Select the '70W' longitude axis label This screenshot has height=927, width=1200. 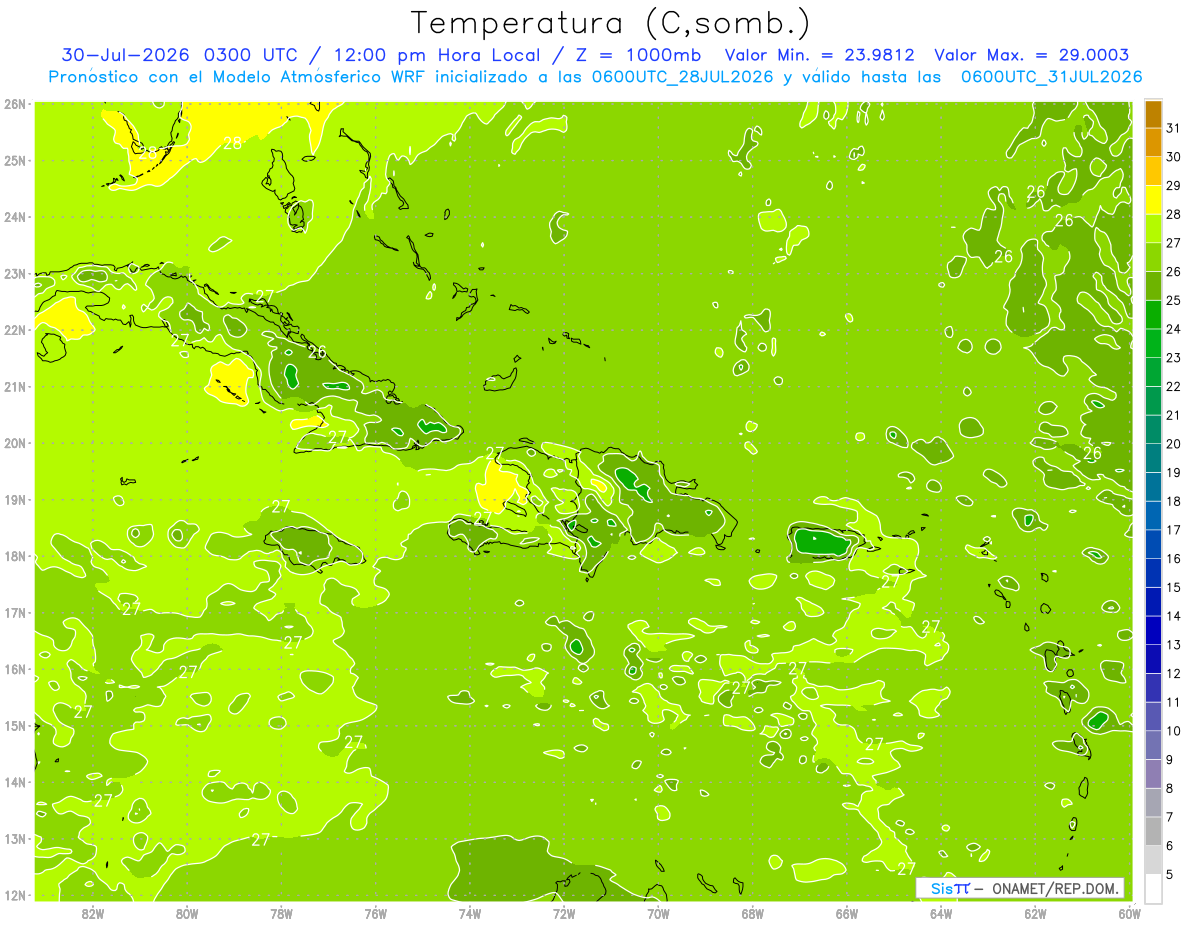[658, 913]
